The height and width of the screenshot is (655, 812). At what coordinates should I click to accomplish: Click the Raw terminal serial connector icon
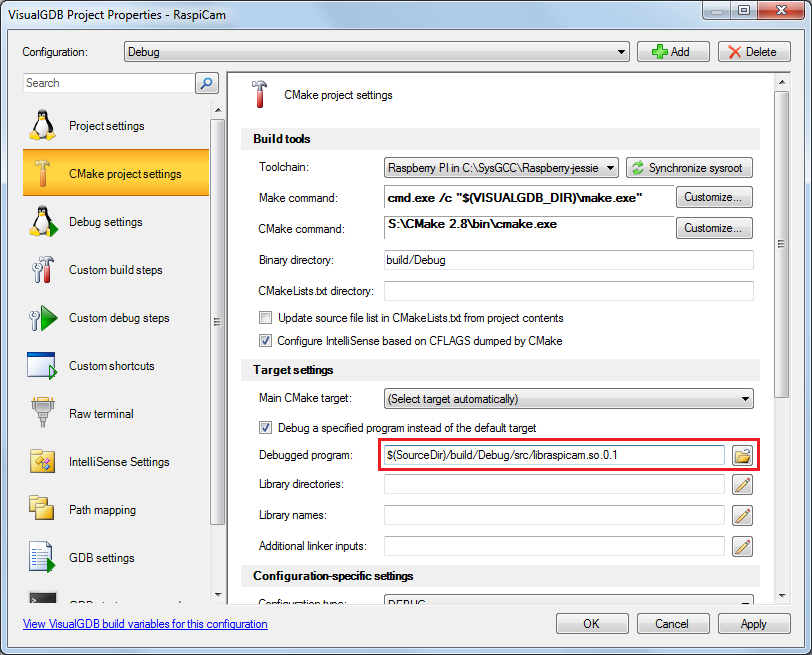[x=42, y=412]
